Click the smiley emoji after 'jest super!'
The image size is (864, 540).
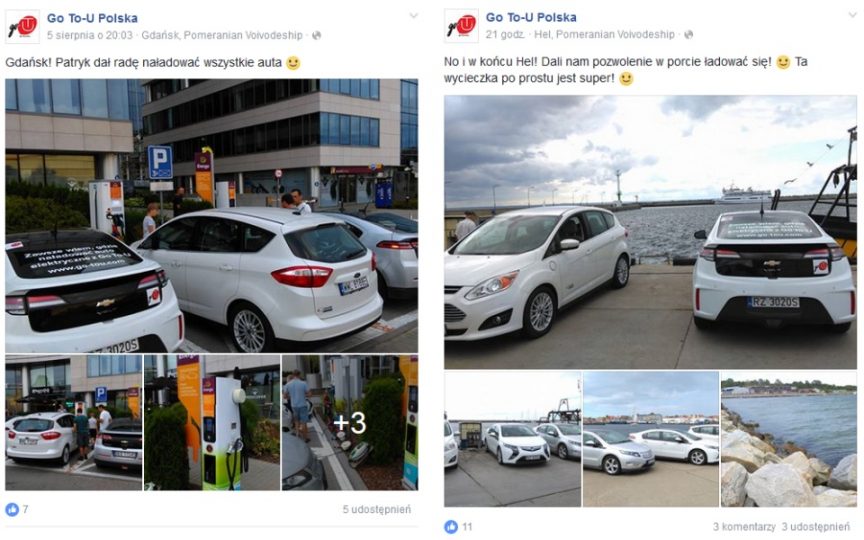625,78
